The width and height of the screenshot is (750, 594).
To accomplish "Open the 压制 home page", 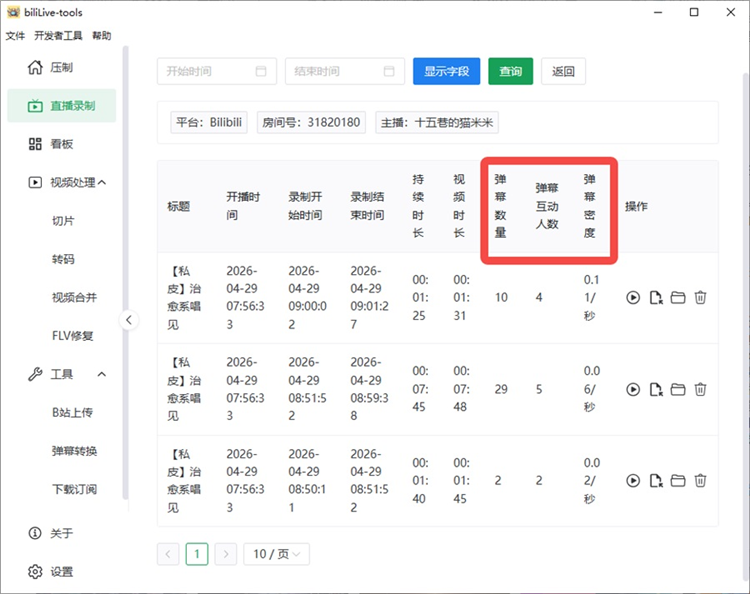I will [x=62, y=67].
